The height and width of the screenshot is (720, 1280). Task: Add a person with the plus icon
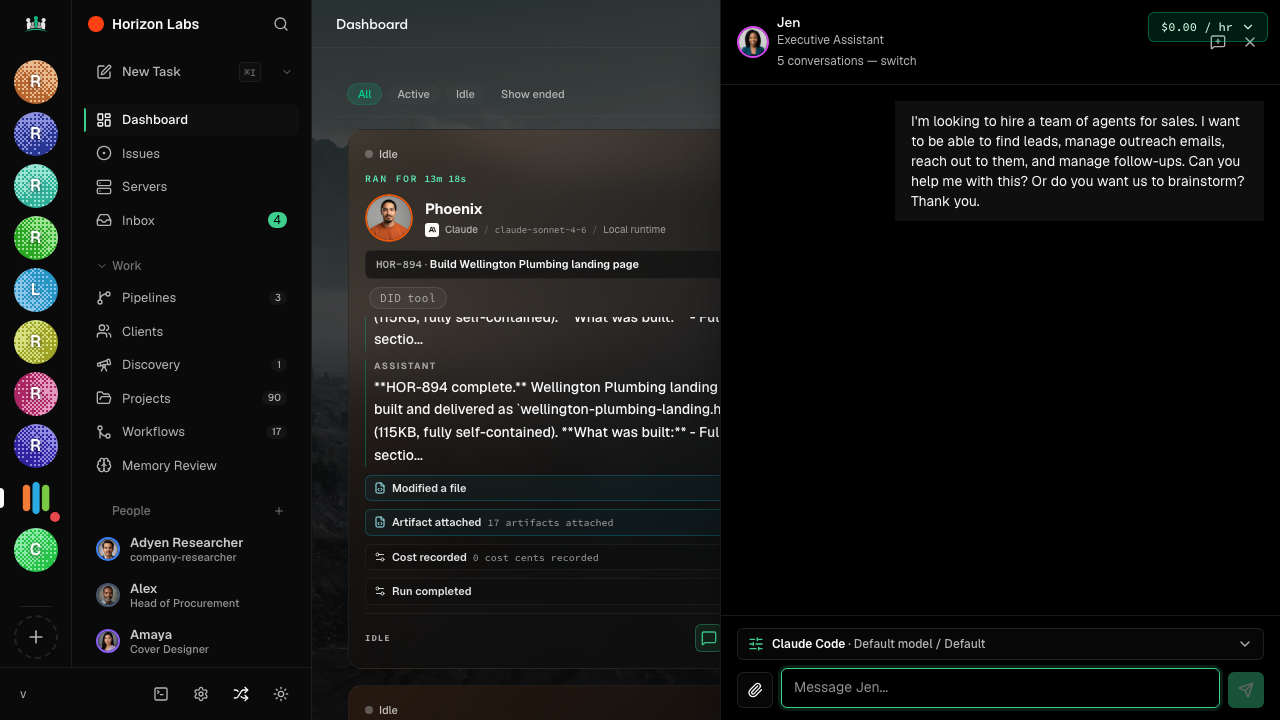(x=279, y=511)
